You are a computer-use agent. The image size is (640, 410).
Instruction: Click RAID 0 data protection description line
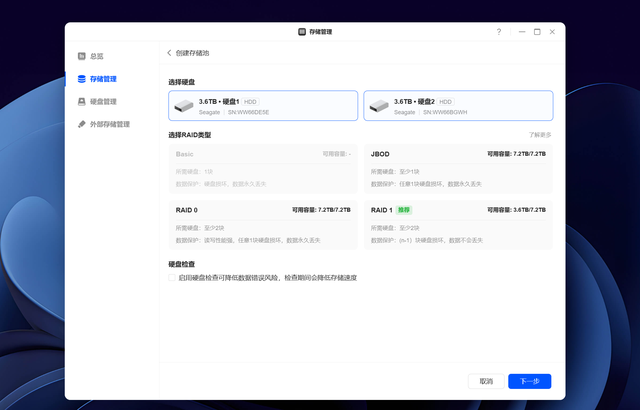pyautogui.click(x=248, y=240)
